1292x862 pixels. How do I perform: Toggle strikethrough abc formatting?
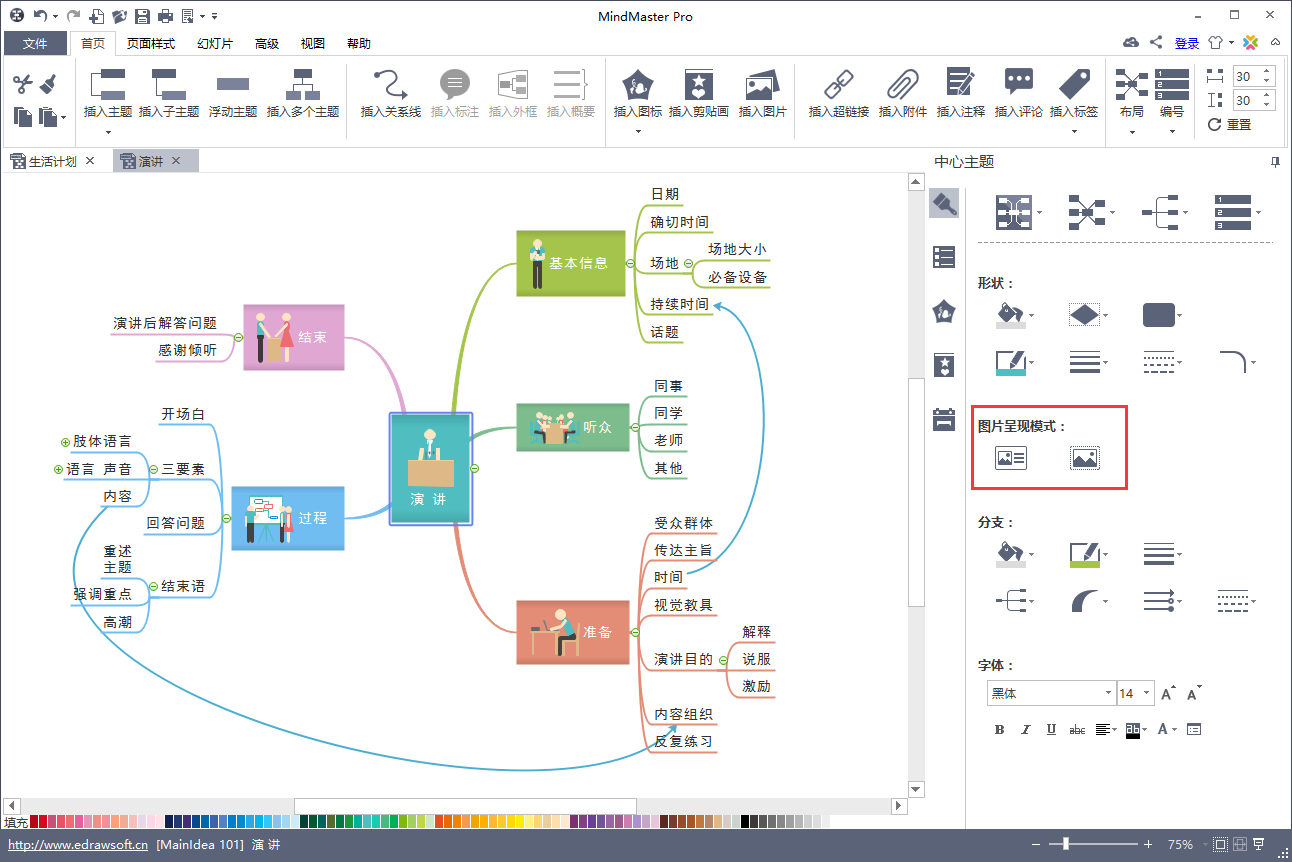click(x=1077, y=730)
